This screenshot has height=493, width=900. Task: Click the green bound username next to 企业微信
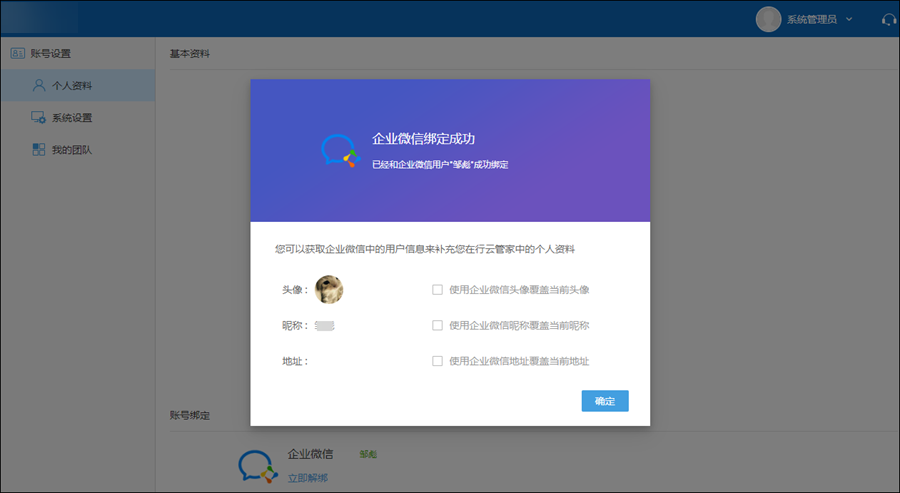(368, 455)
